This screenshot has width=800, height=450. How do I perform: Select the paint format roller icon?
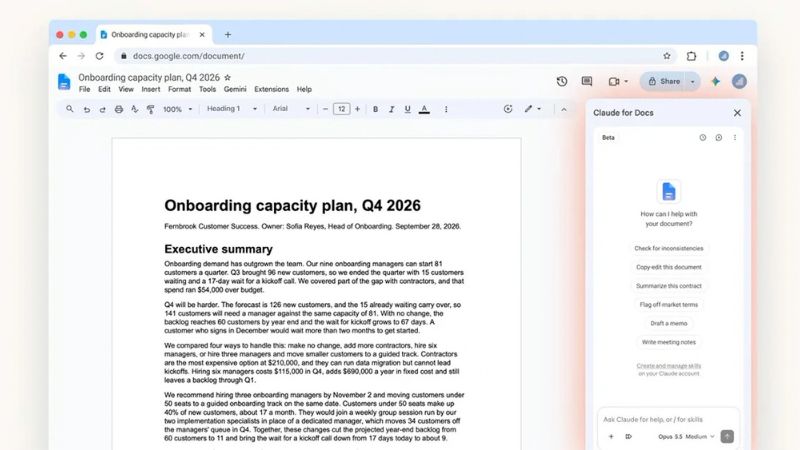151,109
